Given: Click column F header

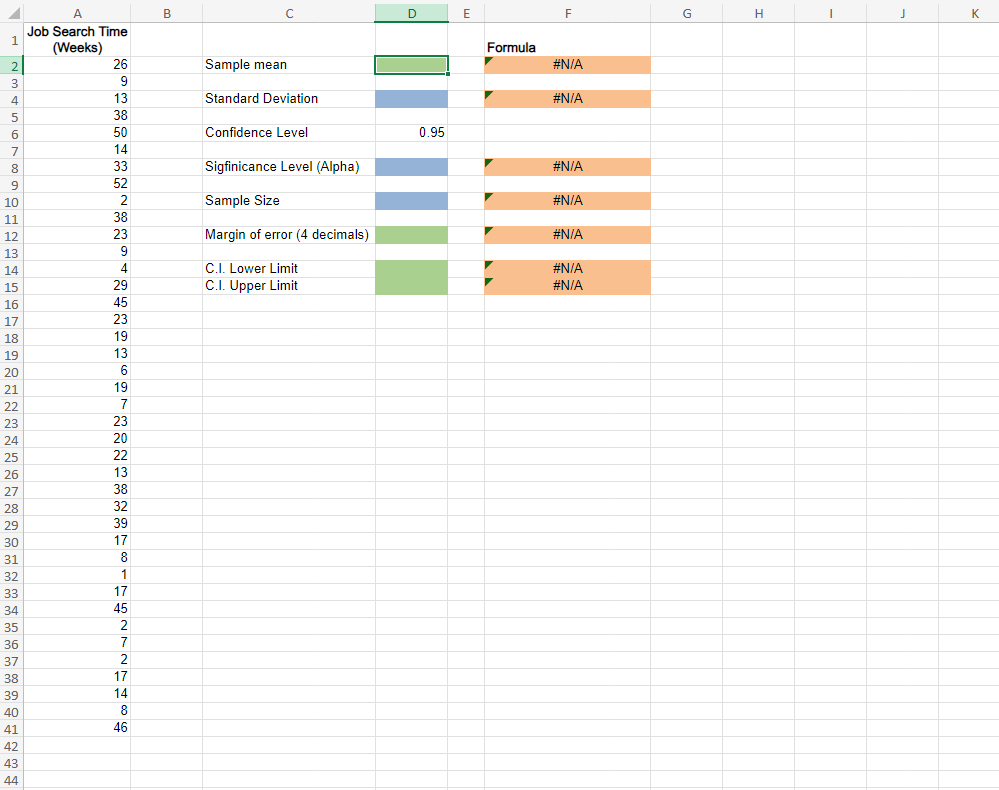Looking at the screenshot, I should (x=568, y=13).
